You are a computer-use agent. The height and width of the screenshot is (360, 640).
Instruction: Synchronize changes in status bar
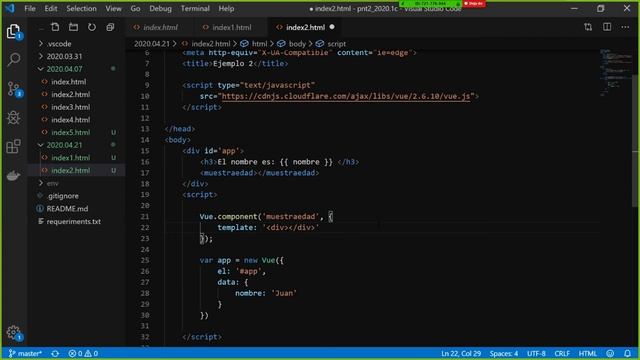[x=55, y=353]
